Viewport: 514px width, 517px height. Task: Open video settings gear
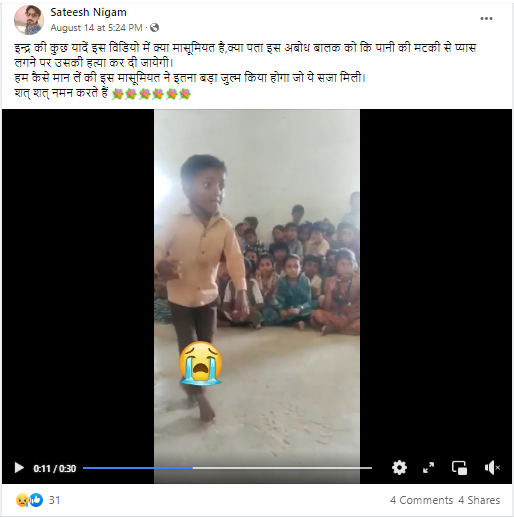pyautogui.click(x=399, y=468)
